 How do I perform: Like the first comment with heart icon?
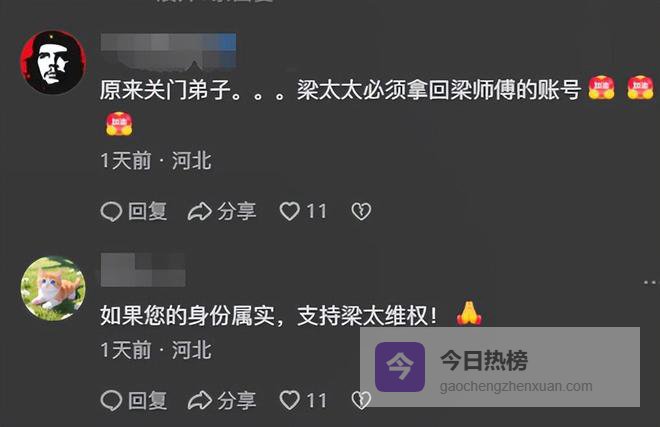coord(290,211)
